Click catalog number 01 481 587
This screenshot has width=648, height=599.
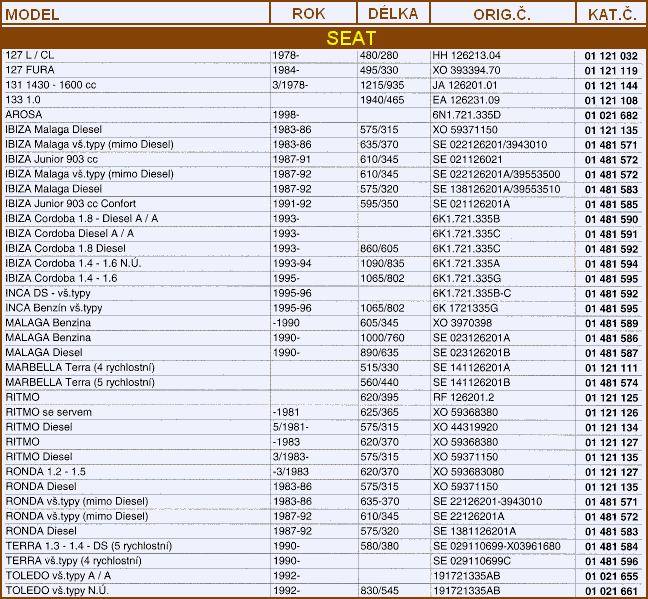pyautogui.click(x=611, y=353)
